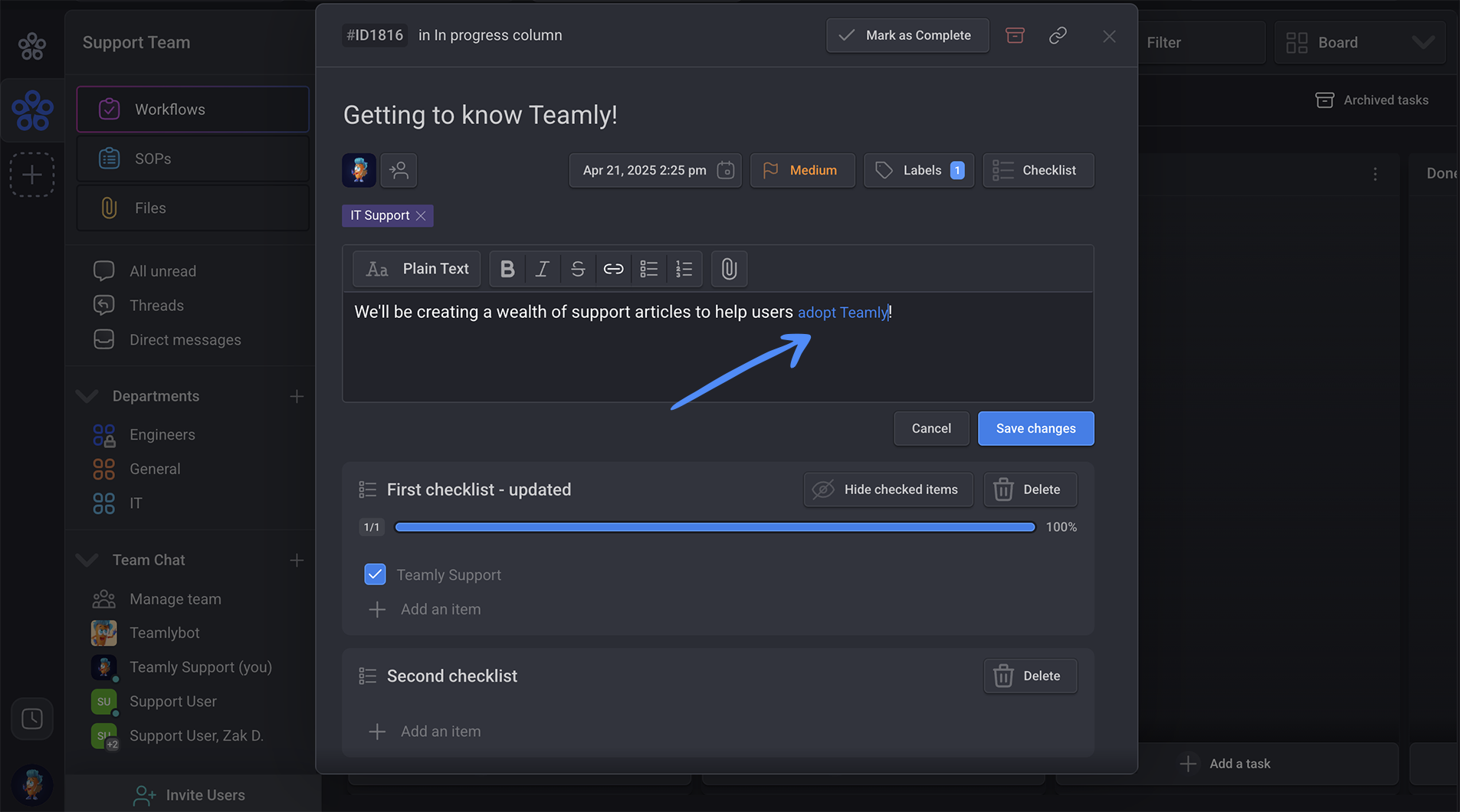Open the Engineers department channel

point(162,435)
